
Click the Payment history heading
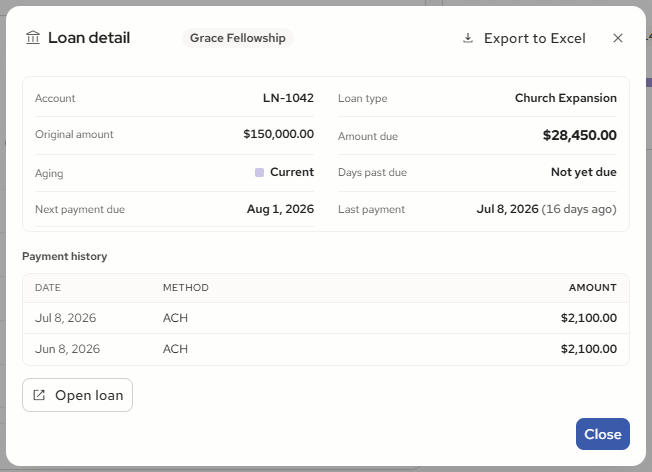[x=65, y=256]
